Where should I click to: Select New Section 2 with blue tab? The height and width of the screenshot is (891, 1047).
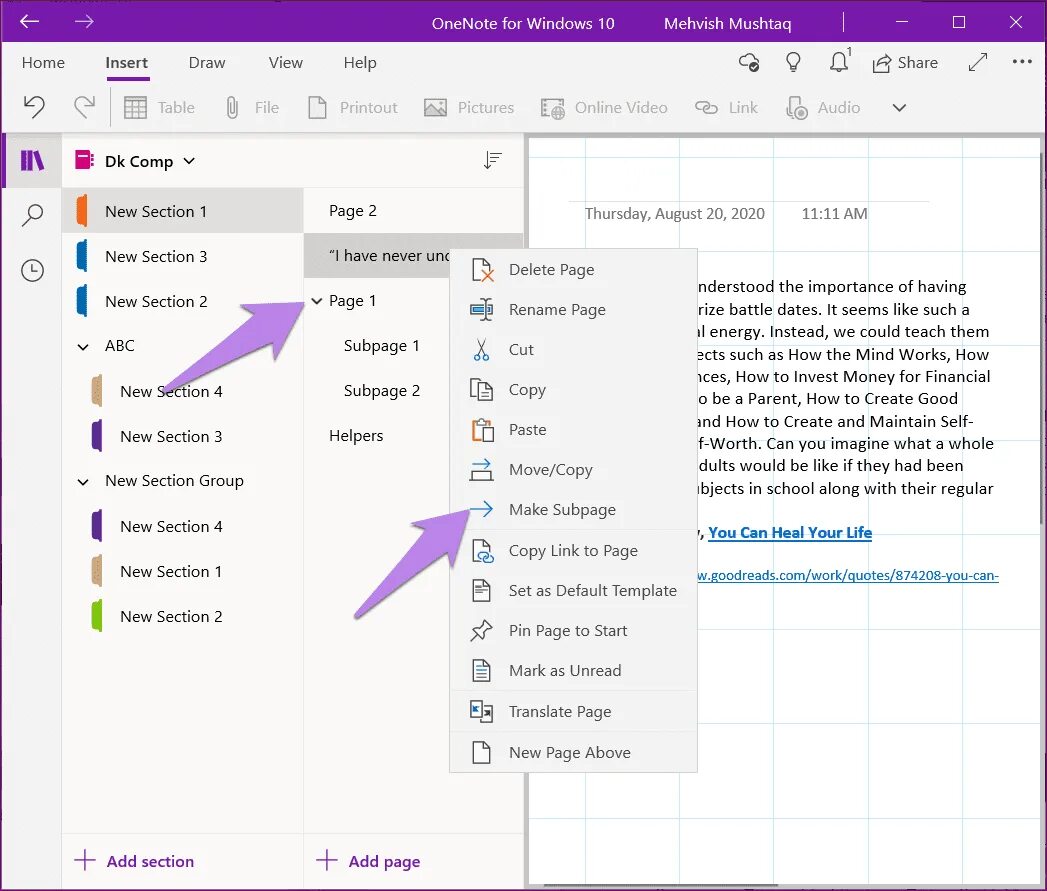[x=183, y=301]
